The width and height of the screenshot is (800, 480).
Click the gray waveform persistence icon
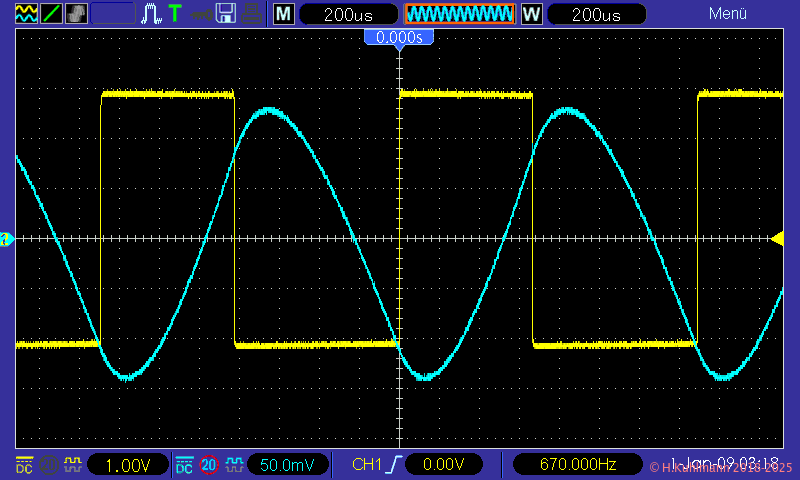(x=76, y=14)
